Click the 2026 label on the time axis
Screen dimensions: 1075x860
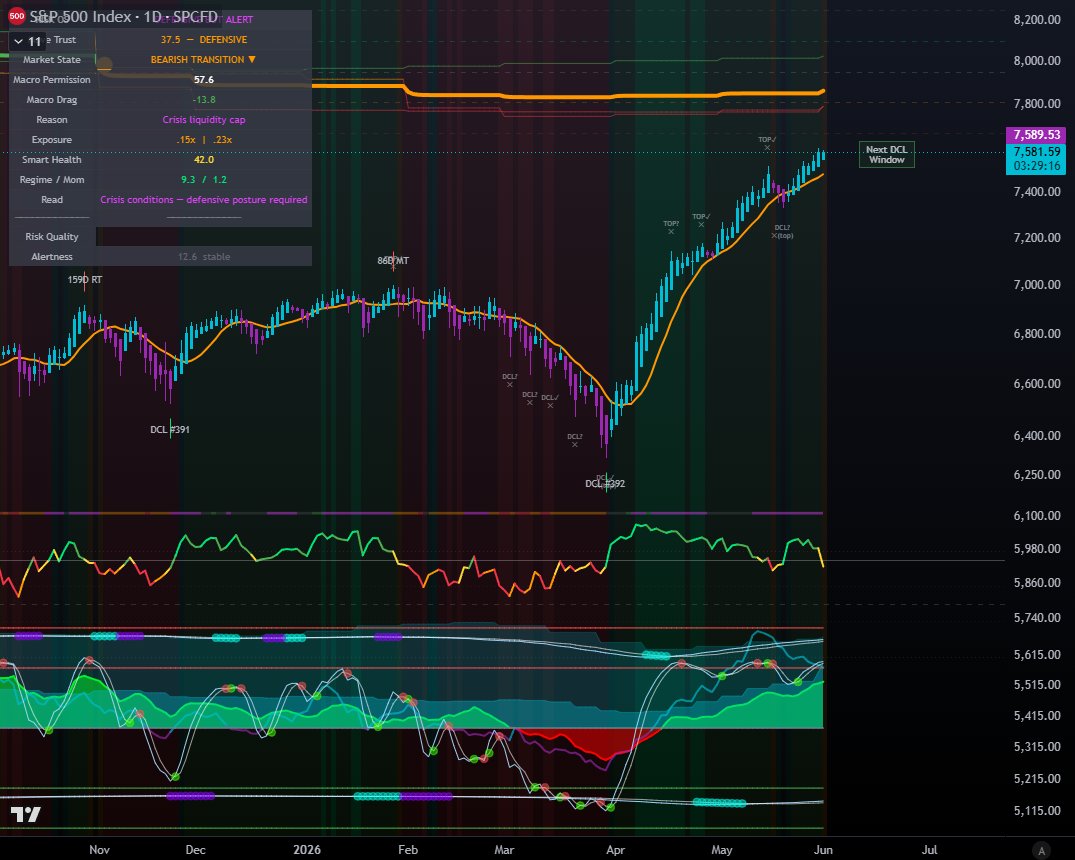click(306, 850)
